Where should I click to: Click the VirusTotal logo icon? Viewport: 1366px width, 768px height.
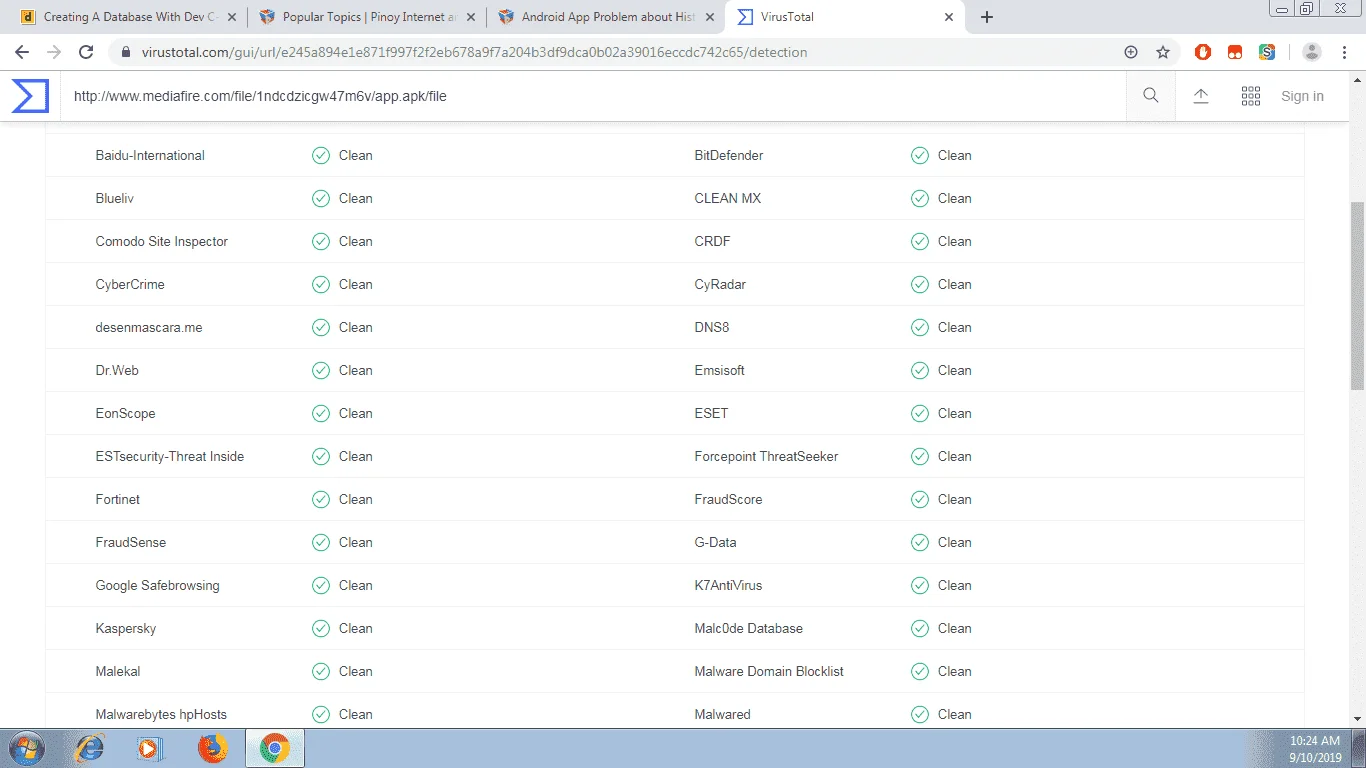(x=30, y=96)
